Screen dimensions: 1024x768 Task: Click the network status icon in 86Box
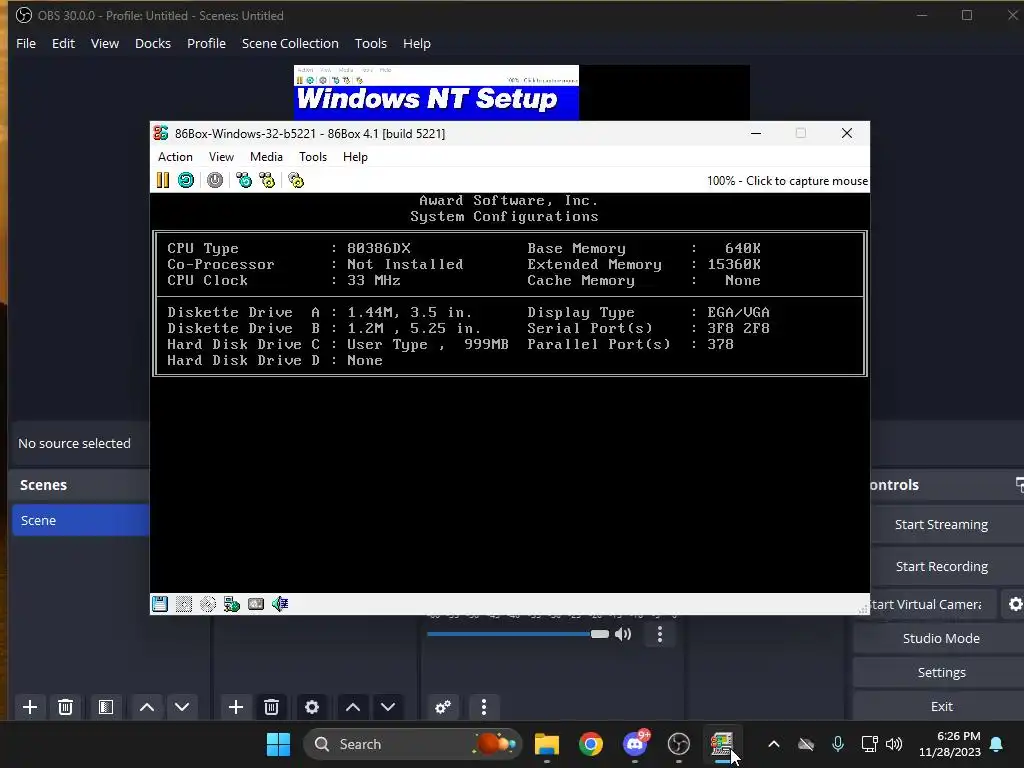(x=232, y=604)
